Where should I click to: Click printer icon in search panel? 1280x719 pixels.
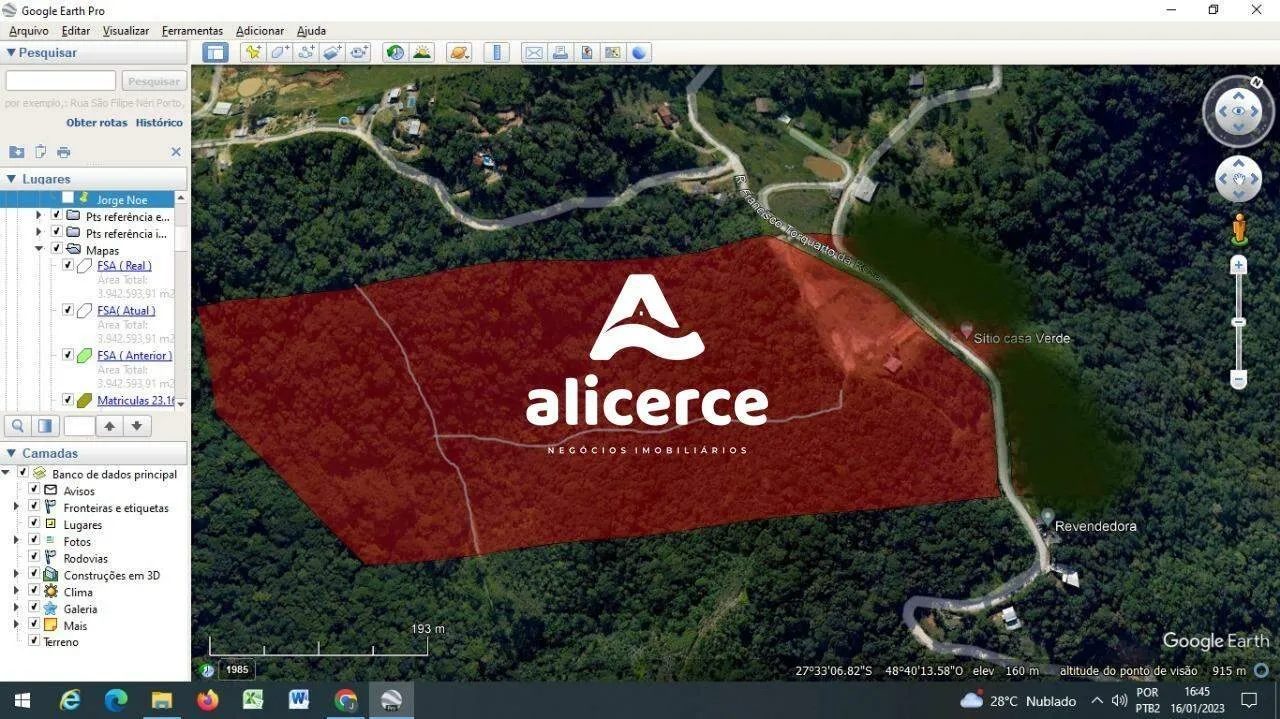point(64,152)
